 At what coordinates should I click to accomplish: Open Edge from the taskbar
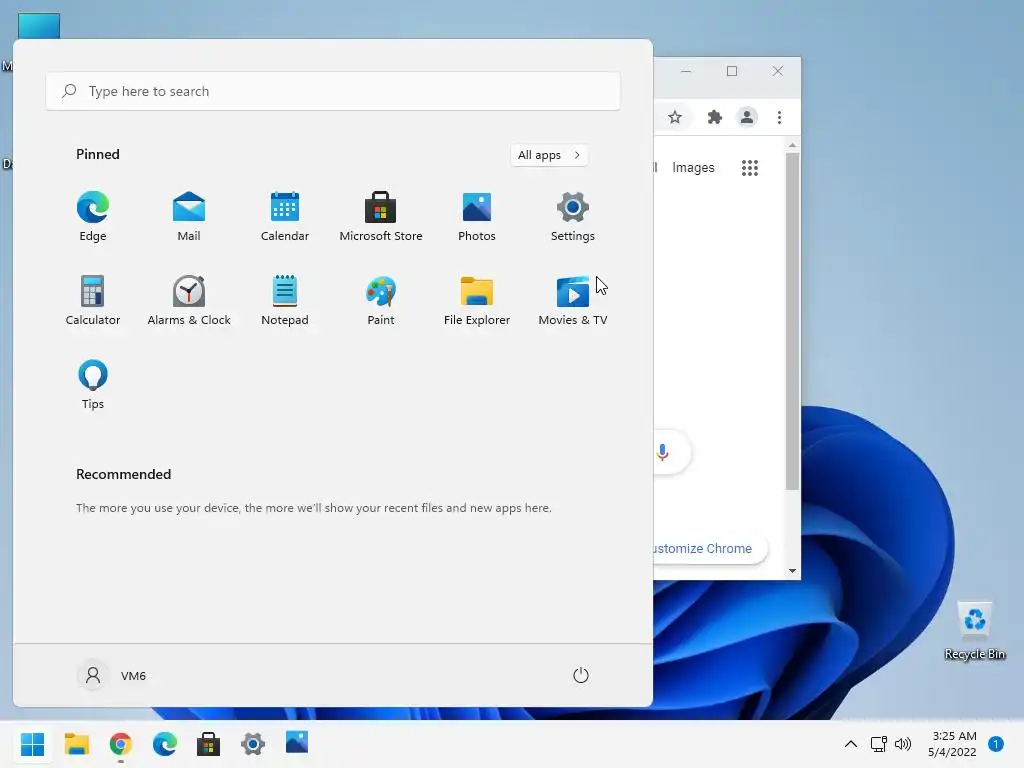[165, 744]
